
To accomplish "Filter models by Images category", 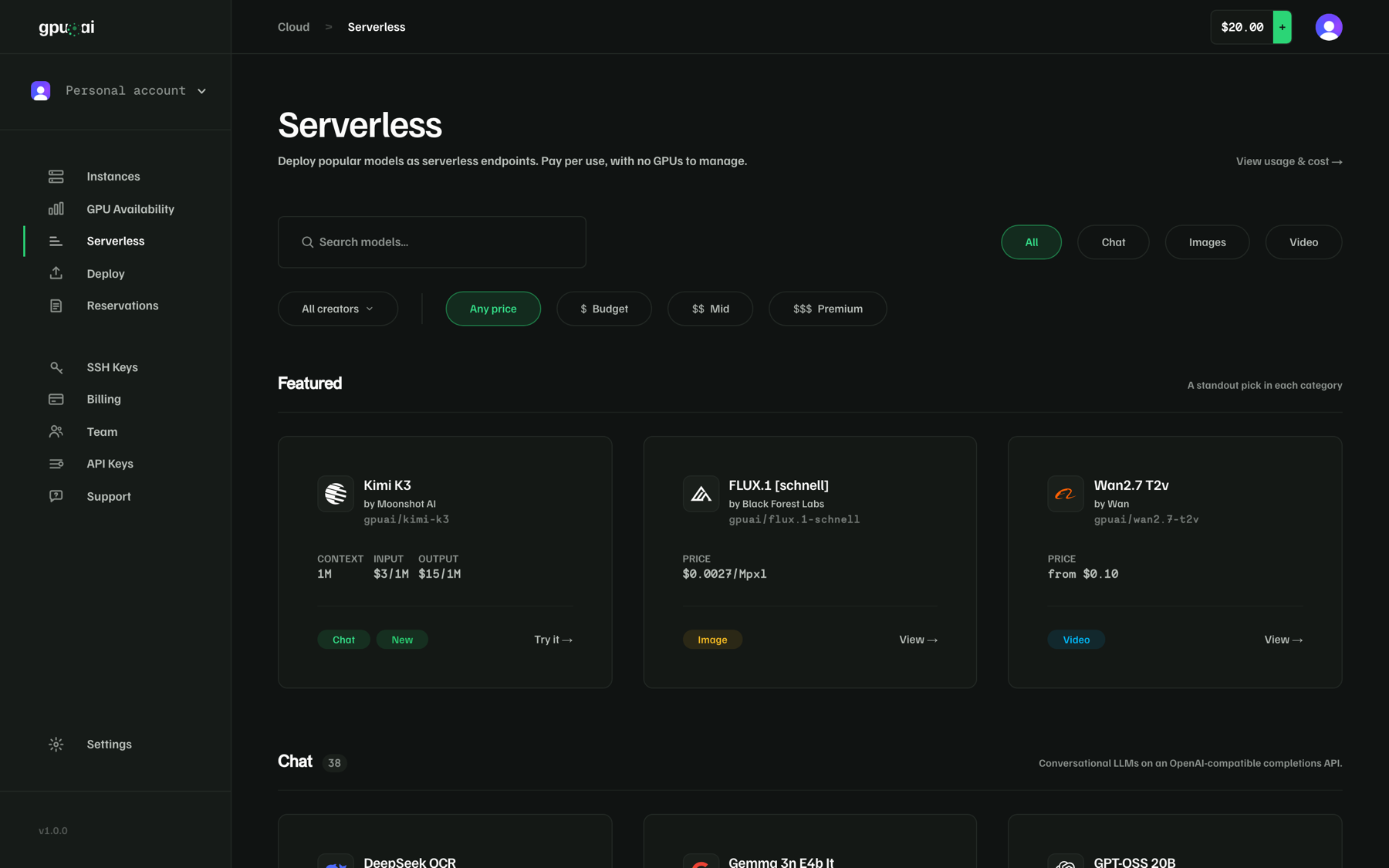I will coord(1207,242).
